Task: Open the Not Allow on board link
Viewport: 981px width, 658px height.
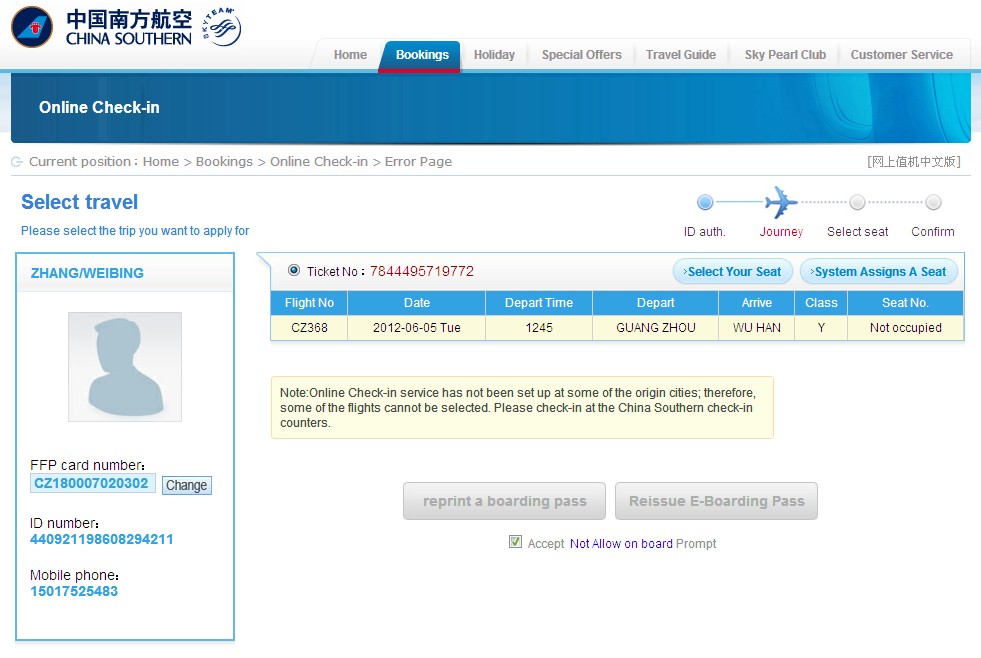Action: (x=621, y=544)
